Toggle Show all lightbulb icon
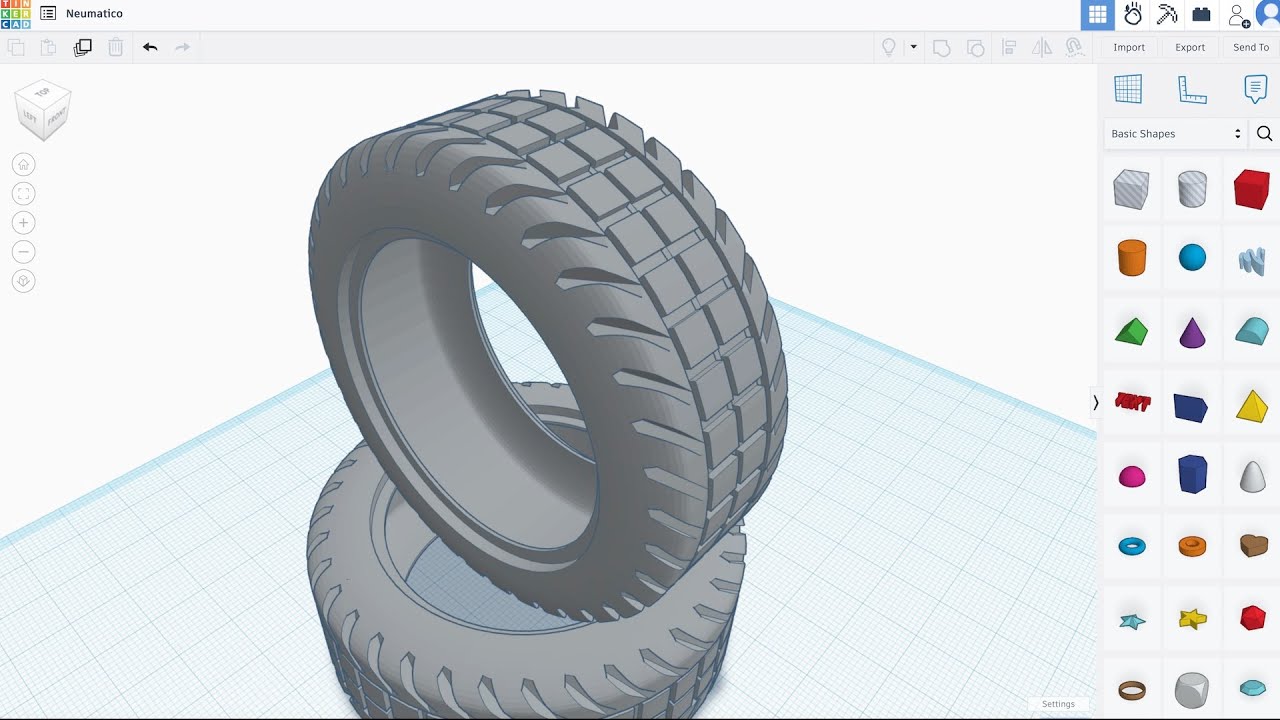This screenshot has height=720, width=1280. 888,47
